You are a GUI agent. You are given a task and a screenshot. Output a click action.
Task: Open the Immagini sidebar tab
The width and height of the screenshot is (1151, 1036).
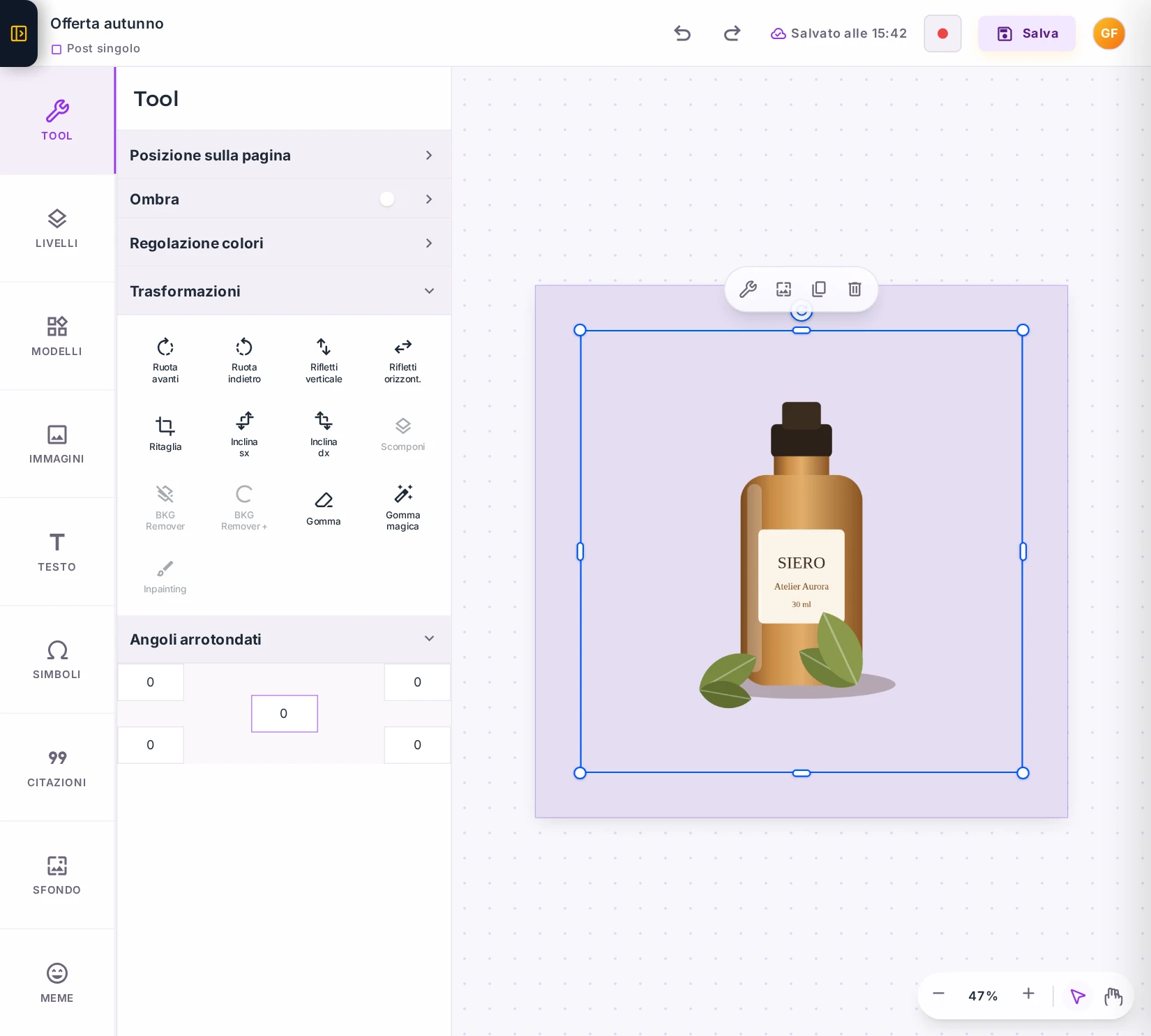pyautogui.click(x=57, y=444)
